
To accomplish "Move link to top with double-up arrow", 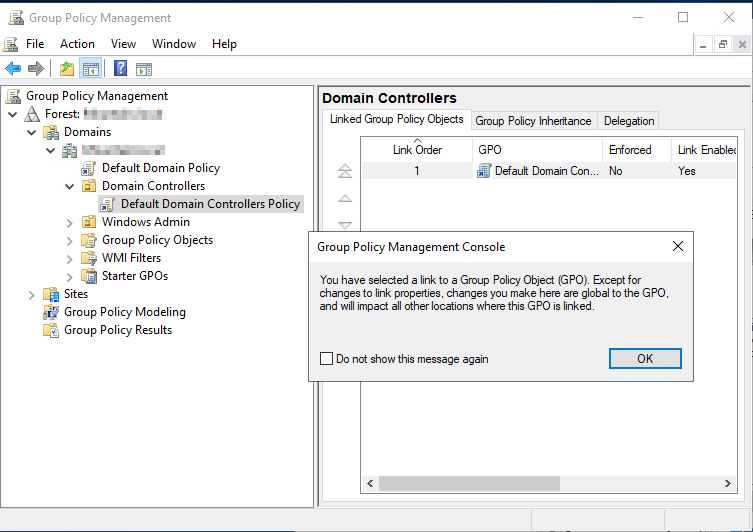I will [345, 170].
